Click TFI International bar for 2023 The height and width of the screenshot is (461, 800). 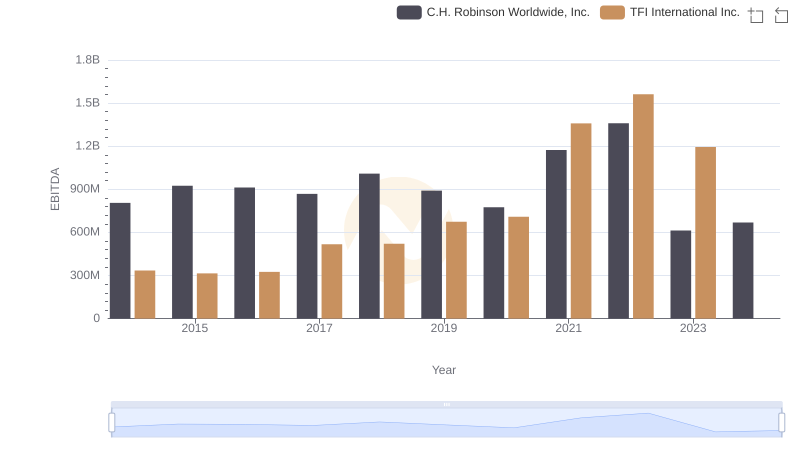click(705, 232)
